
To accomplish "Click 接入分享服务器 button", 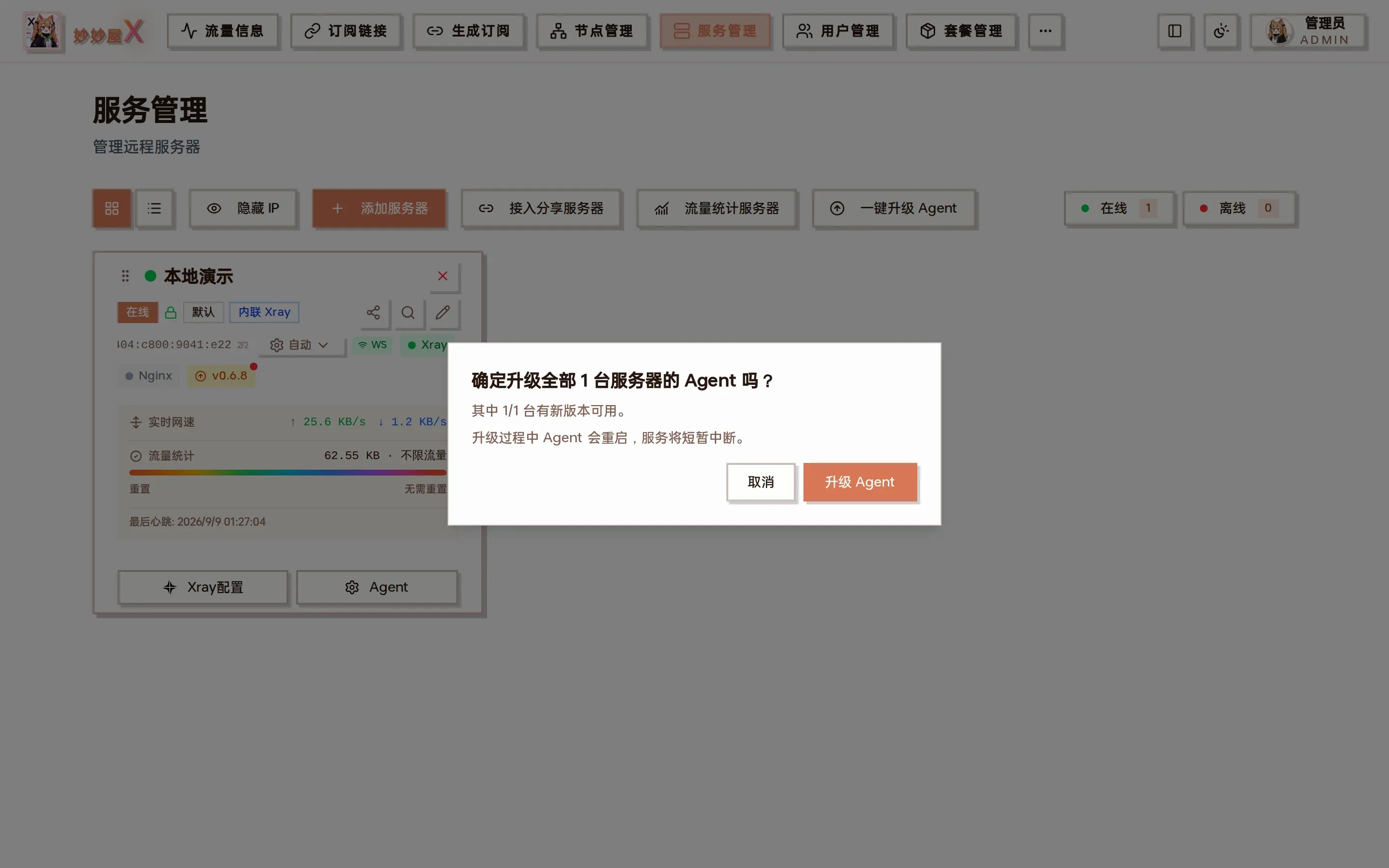I will pos(541,208).
